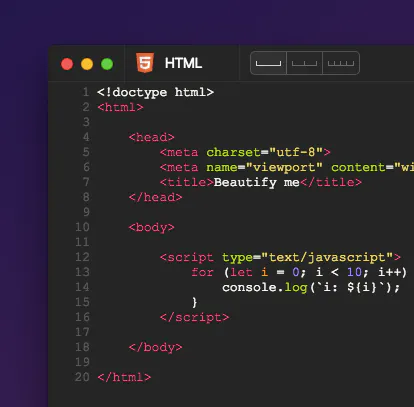Click line number 20 in gutter
This screenshot has height=407, width=414.
[82, 377]
